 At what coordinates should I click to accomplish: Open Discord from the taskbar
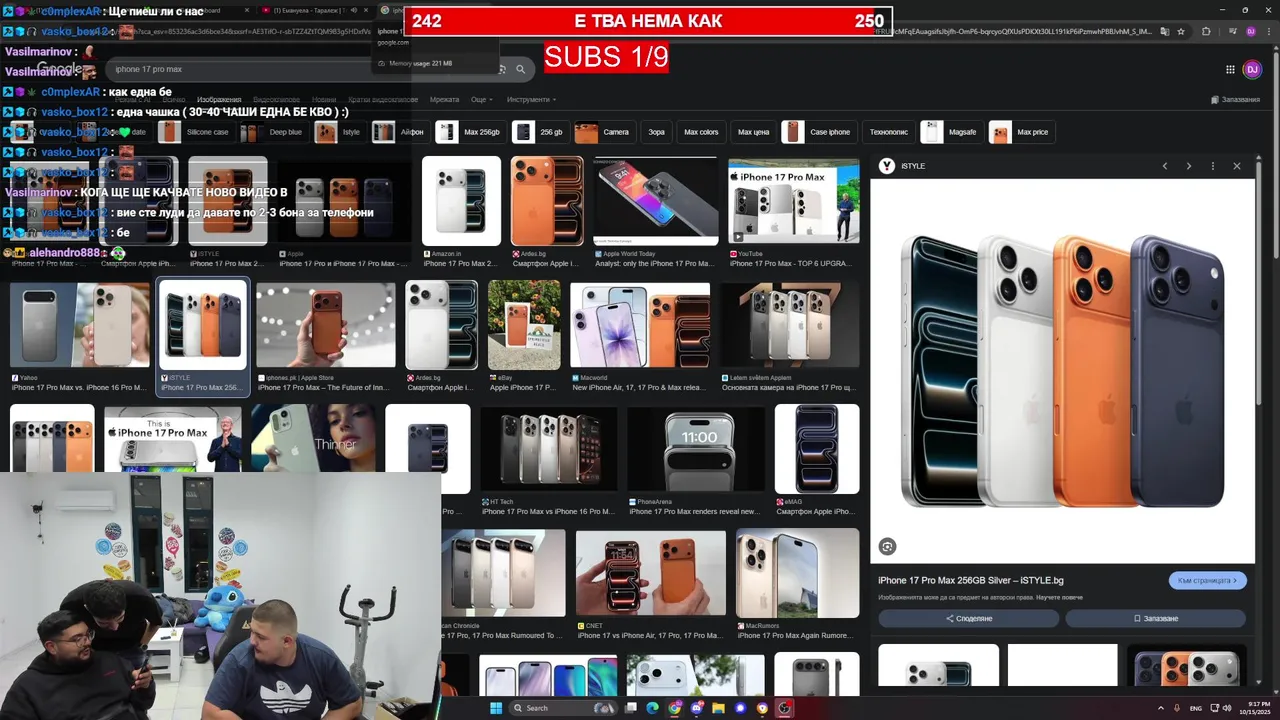tap(697, 708)
